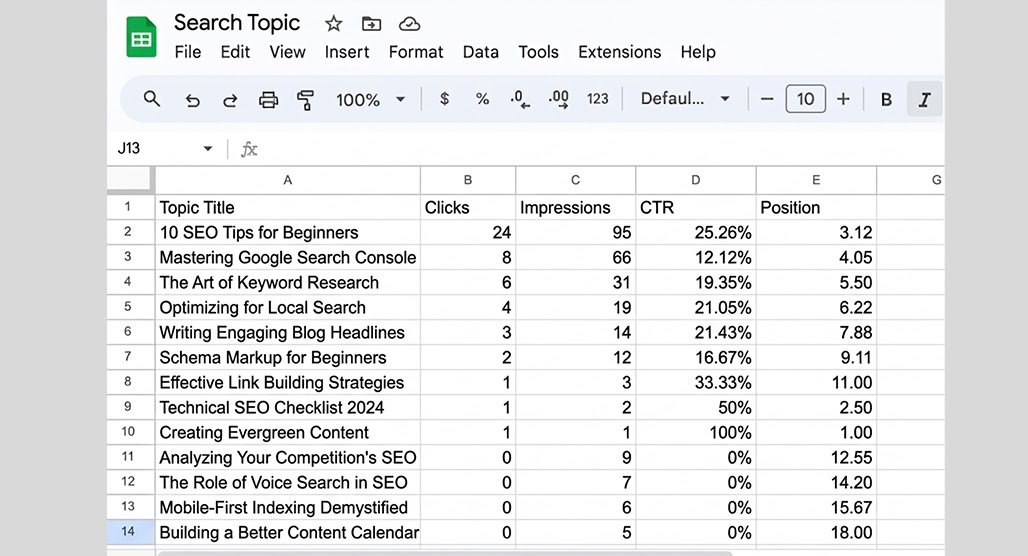This screenshot has height=556, width=1028.
Task: Select the Clicks header cell
Action: (x=468, y=207)
